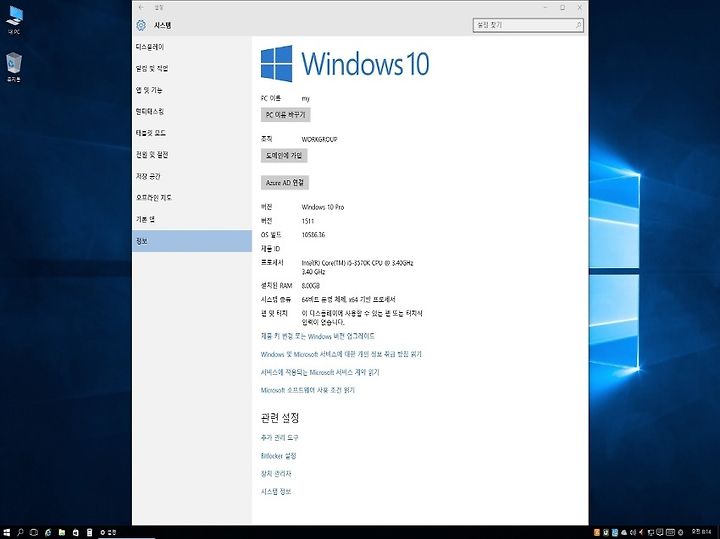Select 저장 공간 in the sidebar
The width and height of the screenshot is (720, 539).
pos(191,176)
